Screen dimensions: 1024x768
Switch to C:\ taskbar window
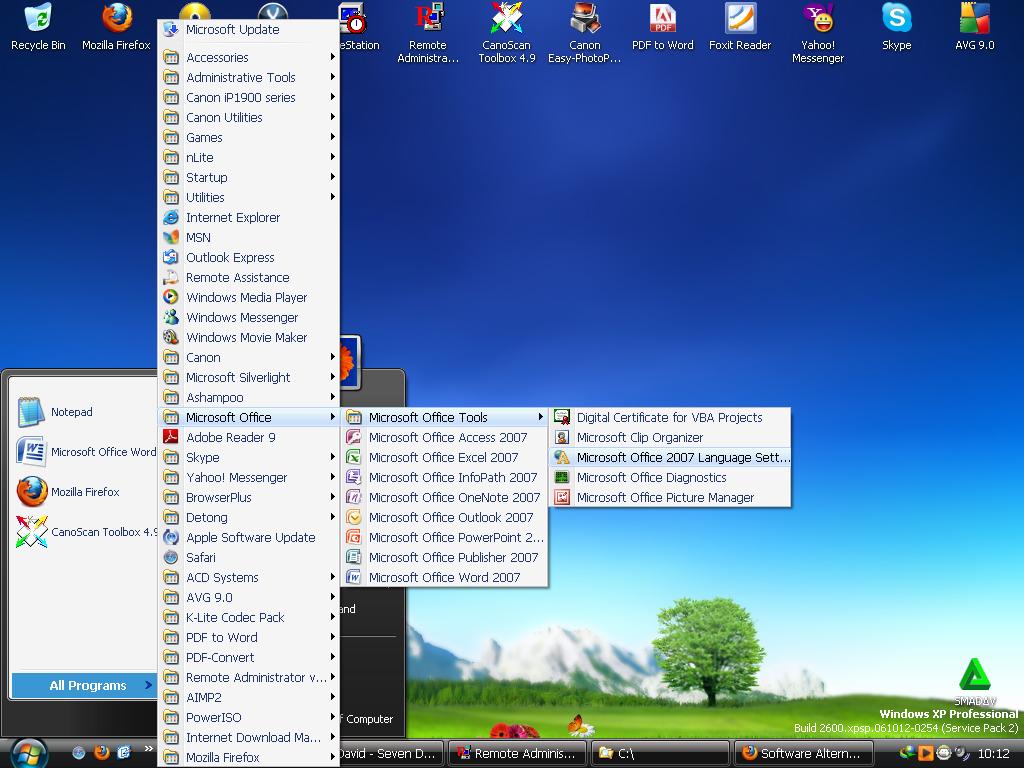[660, 753]
